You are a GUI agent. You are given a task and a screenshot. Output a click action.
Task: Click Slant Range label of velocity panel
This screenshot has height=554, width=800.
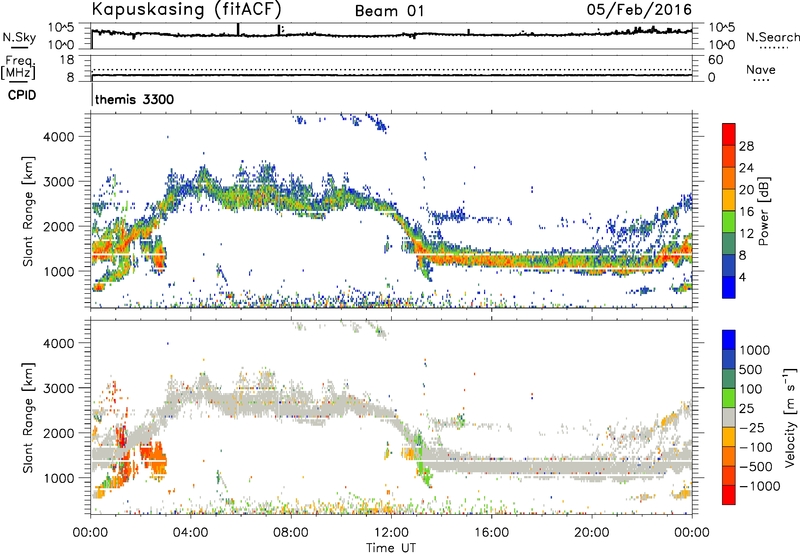point(28,418)
